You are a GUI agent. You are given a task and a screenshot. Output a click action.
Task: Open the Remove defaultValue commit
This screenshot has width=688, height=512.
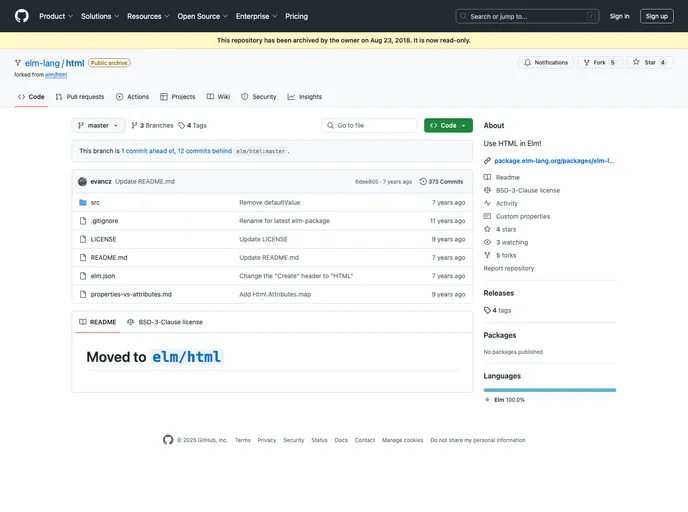(x=270, y=203)
